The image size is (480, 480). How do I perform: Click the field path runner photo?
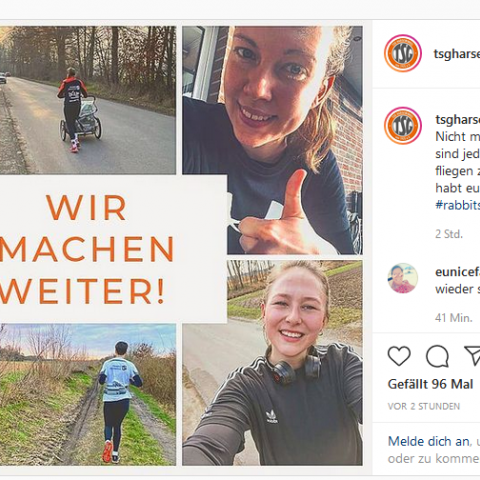88,394
